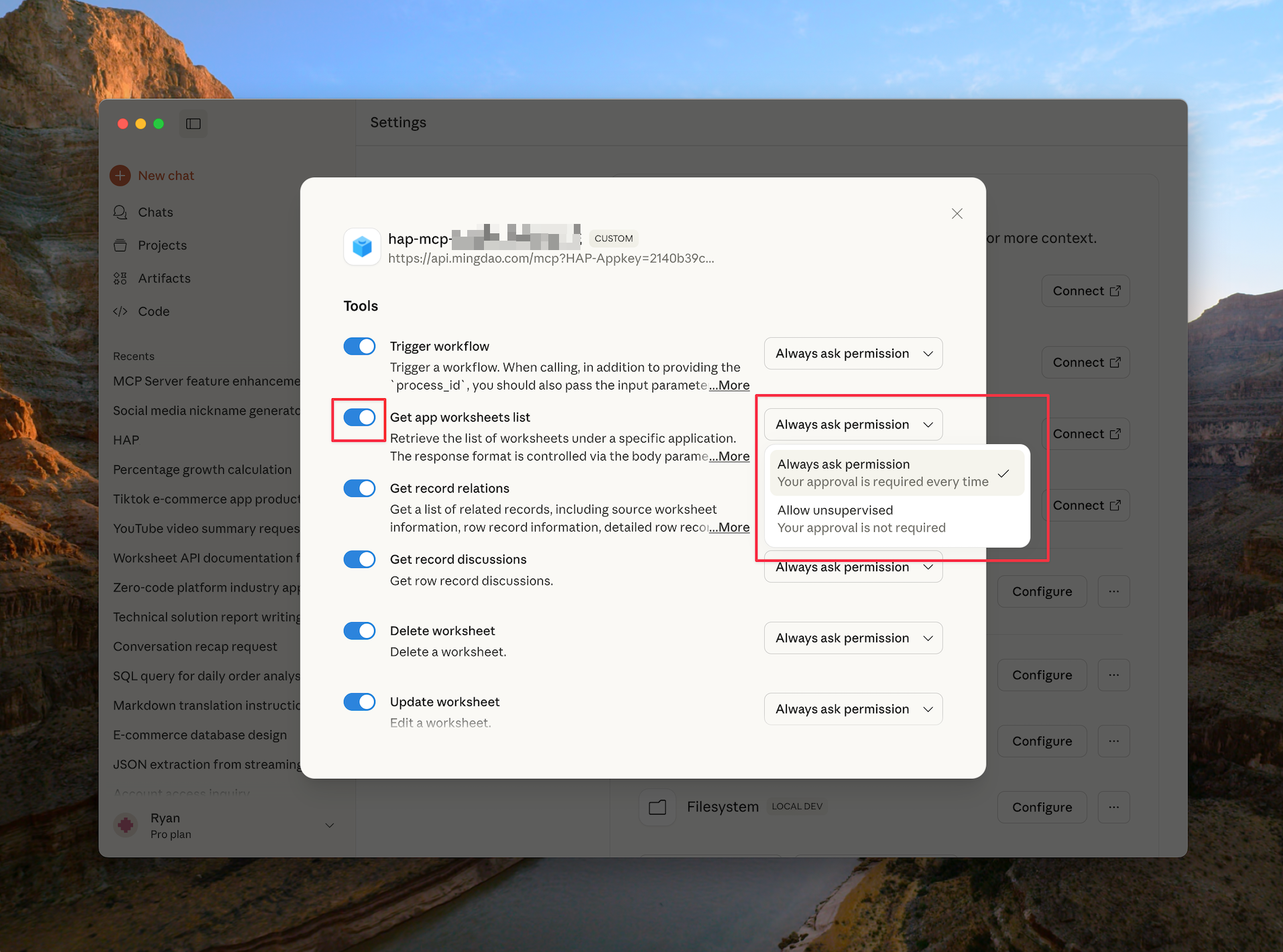
Task: Toggle off Get app worksheets list
Action: coord(359,417)
